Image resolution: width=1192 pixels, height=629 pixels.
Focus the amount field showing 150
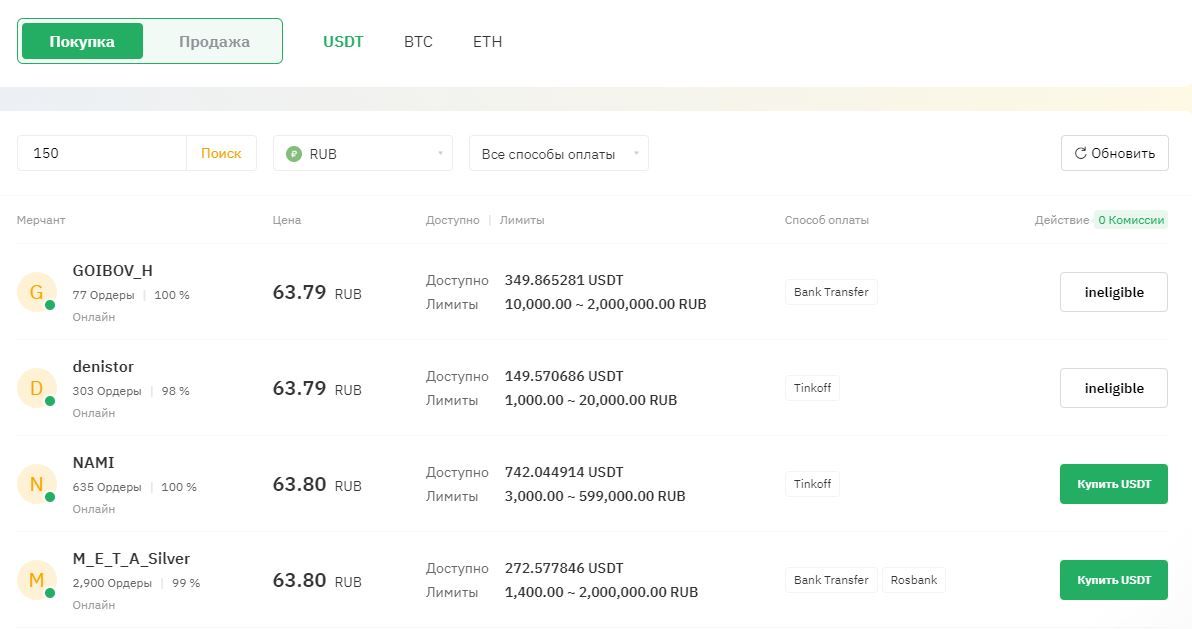(101, 153)
